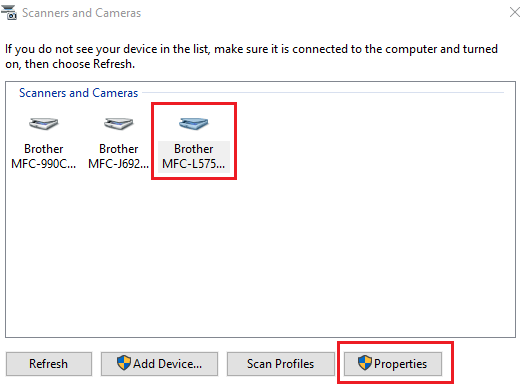Select the Brother MFC-990C scanner icon
Viewport: 522px width, 386px height.
(44, 124)
